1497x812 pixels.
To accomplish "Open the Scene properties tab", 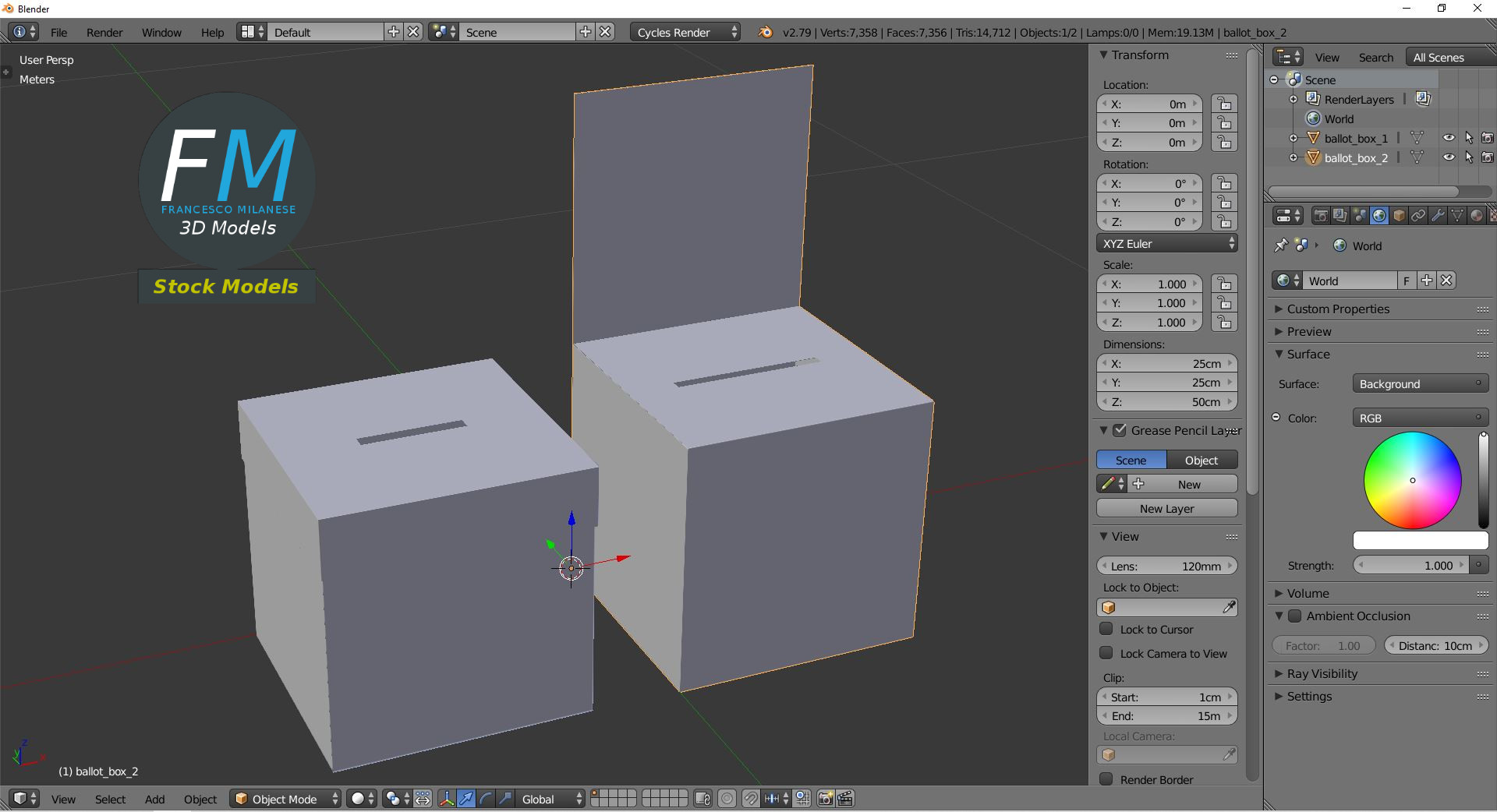I will [1359, 215].
